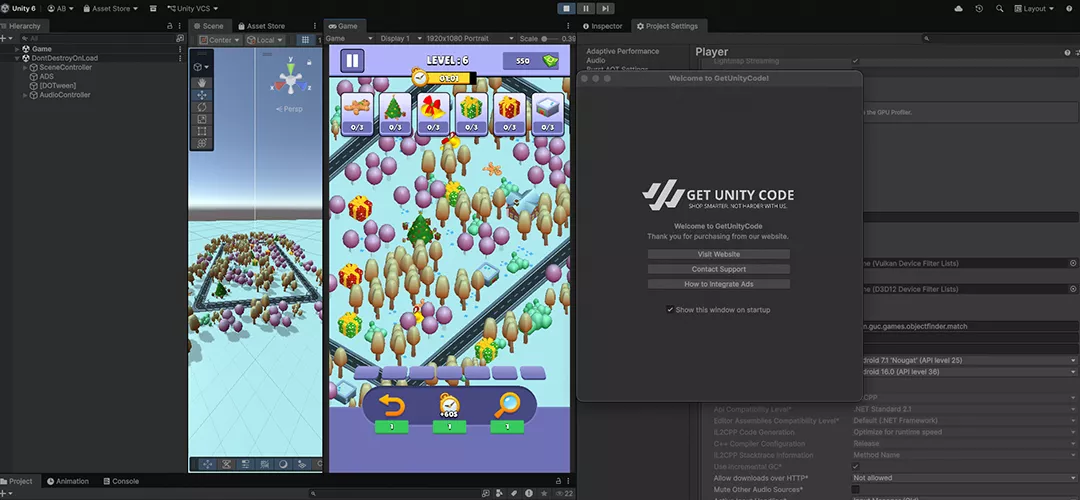Click the in-game undo arrow booster
The width and height of the screenshot is (1080, 500).
[x=392, y=404]
